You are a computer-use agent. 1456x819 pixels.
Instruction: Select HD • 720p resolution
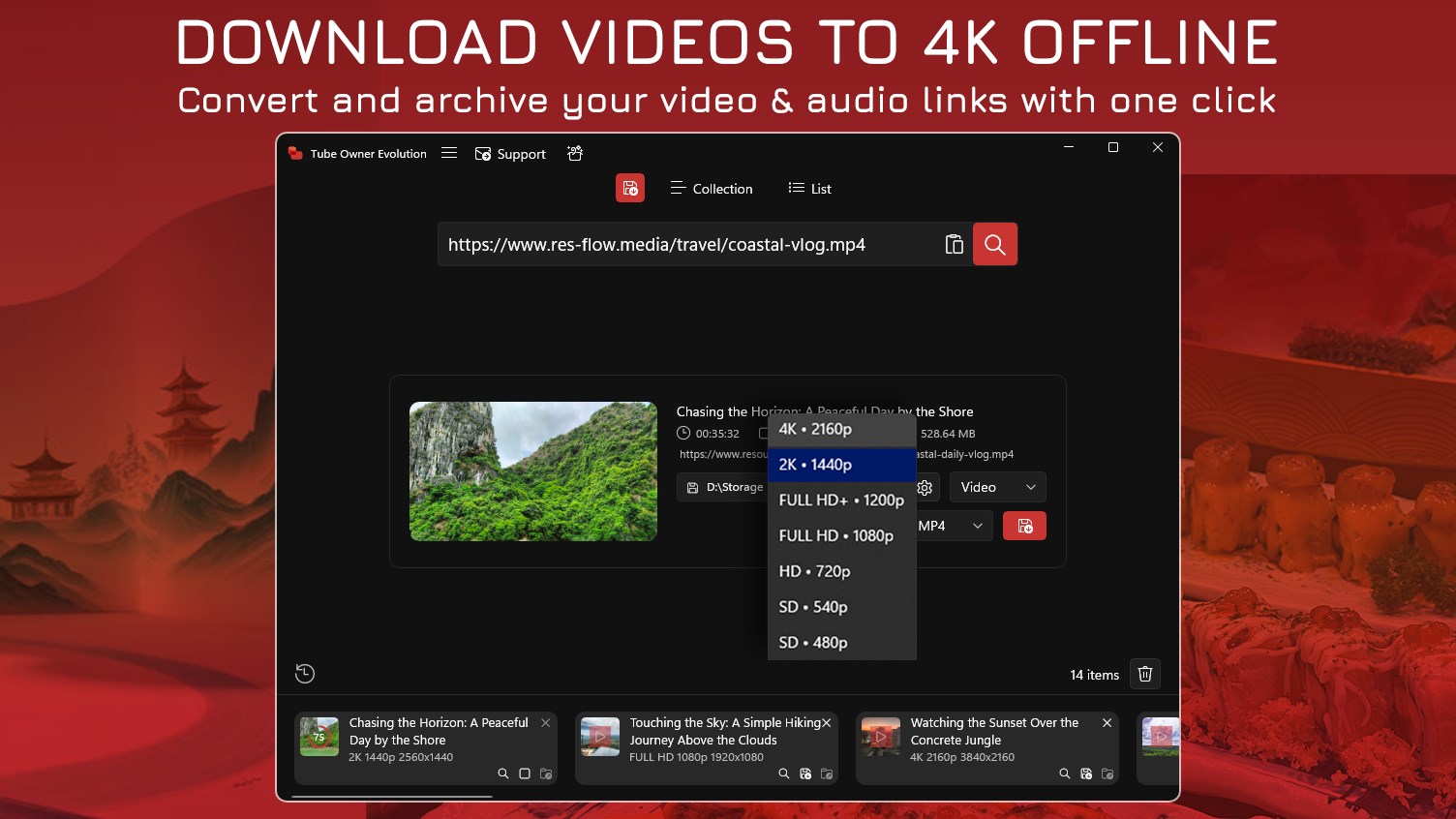point(842,571)
